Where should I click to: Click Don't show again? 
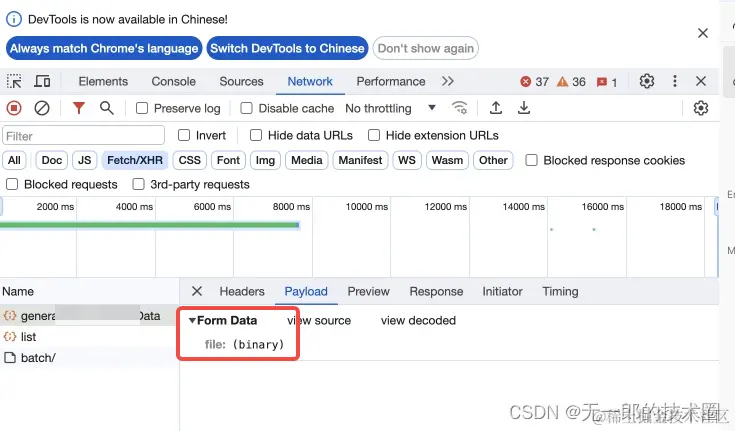[x=426, y=48]
